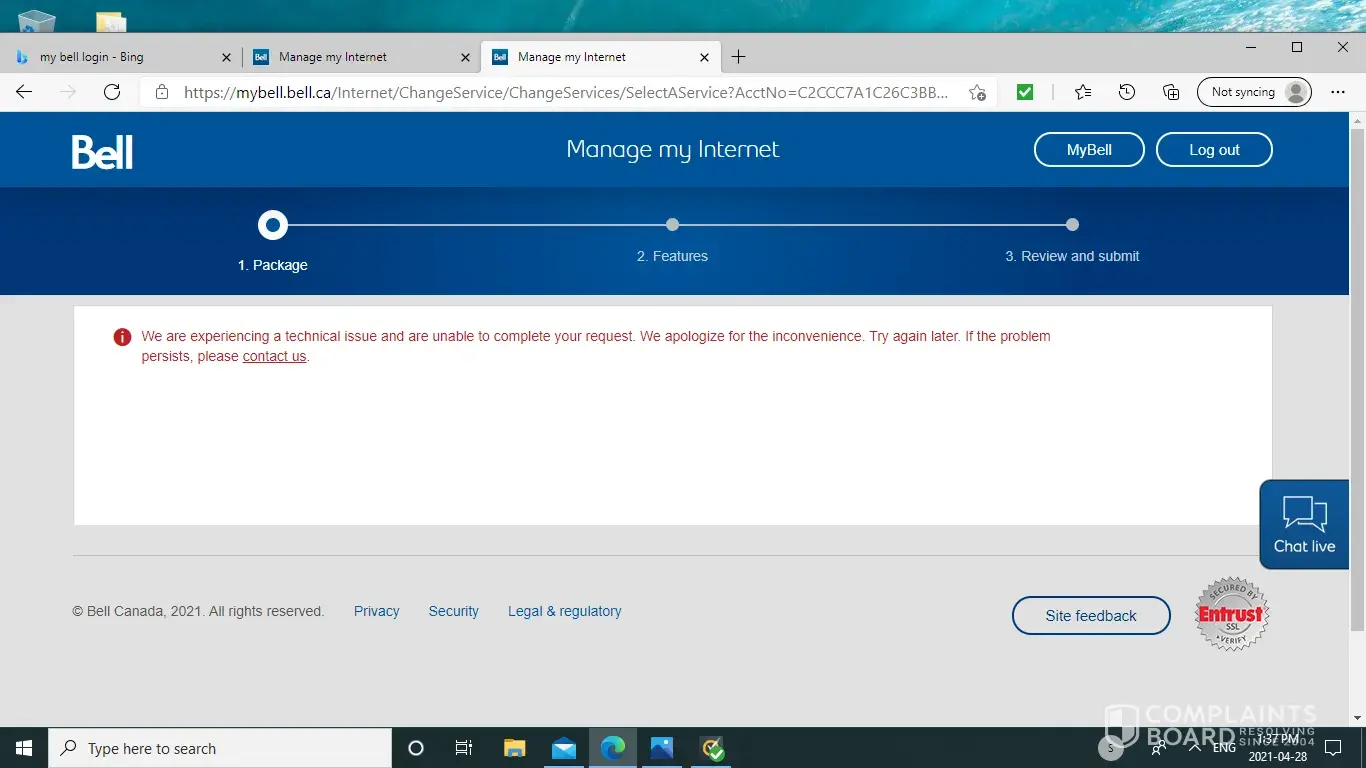Screen dimensions: 1366x768
Task: Close the inactive Manage my Internet tab
Action: (x=465, y=57)
